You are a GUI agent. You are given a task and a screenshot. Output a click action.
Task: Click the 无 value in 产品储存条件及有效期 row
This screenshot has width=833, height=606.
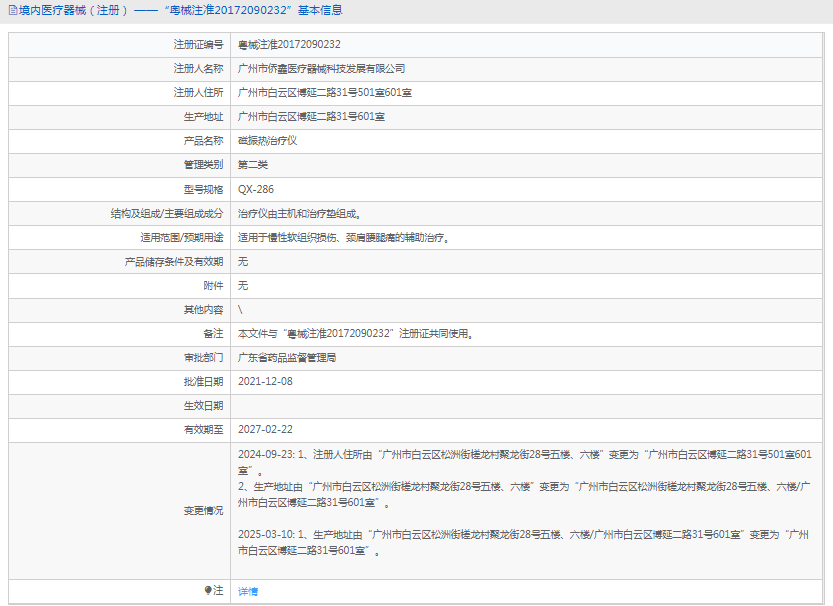pyautogui.click(x=243, y=261)
